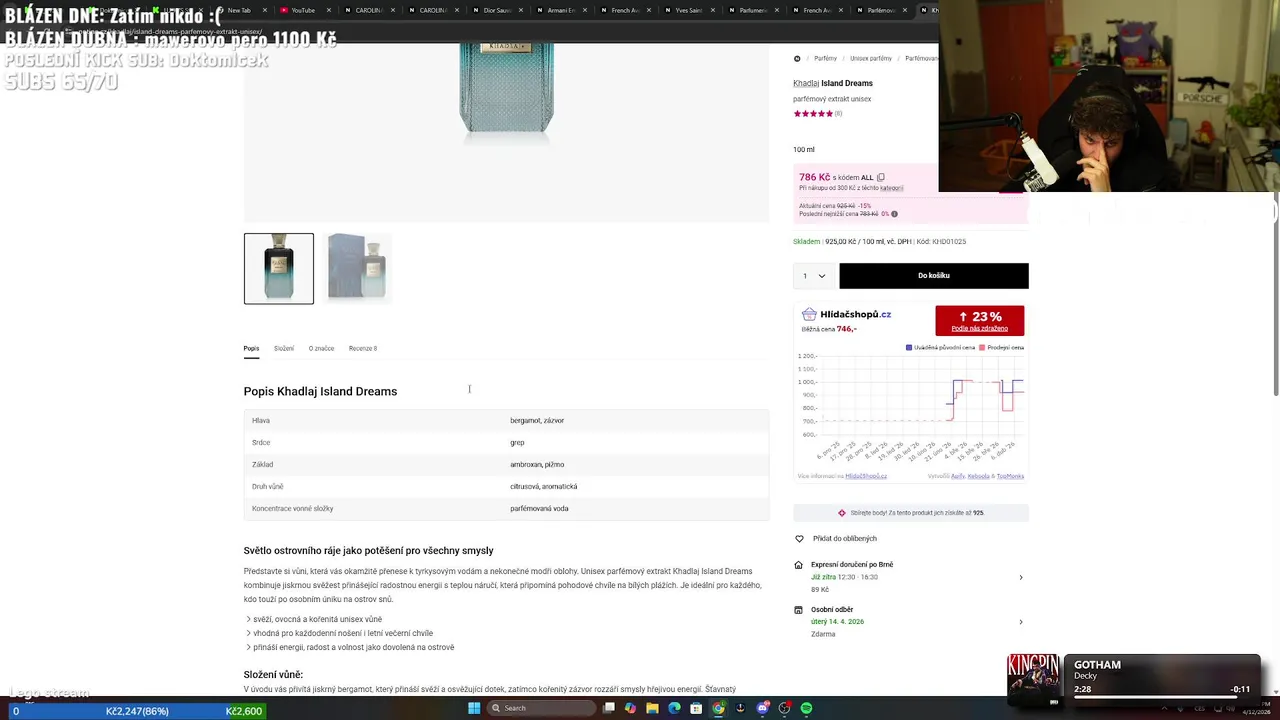Select the Recenze 8 tab
The width and height of the screenshot is (1280, 720).
pyautogui.click(x=363, y=349)
